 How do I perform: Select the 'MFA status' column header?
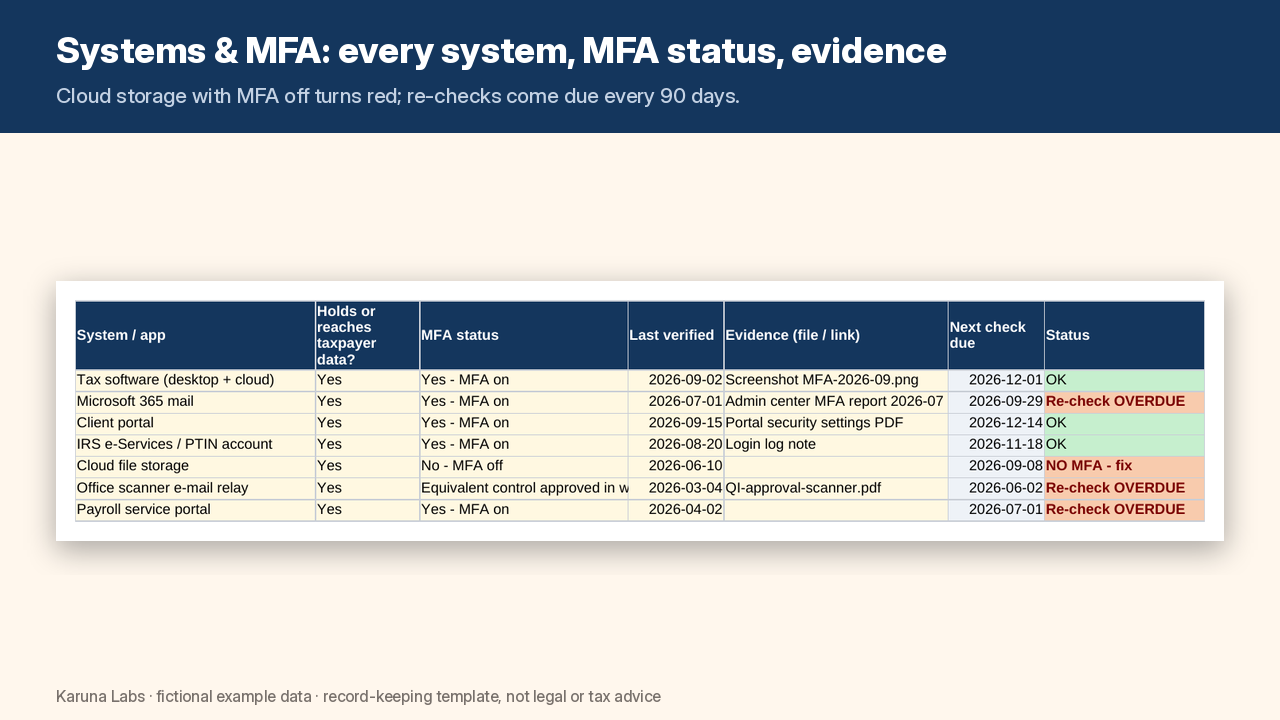(x=524, y=336)
